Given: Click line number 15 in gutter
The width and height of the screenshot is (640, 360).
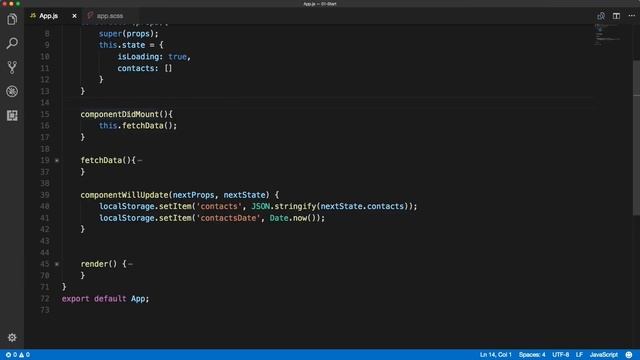Looking at the screenshot, I should pos(45,114).
